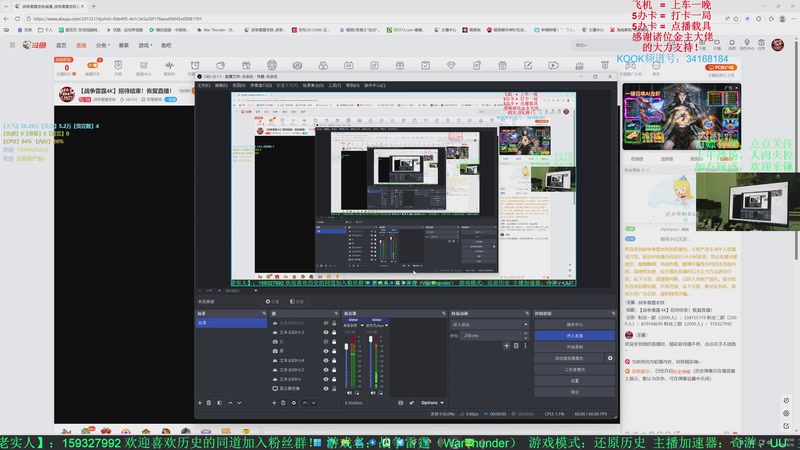Image resolution: width=800 pixels, height=450 pixels.
Task: Toggle lock on 显示器采集 source
Action: (334, 388)
